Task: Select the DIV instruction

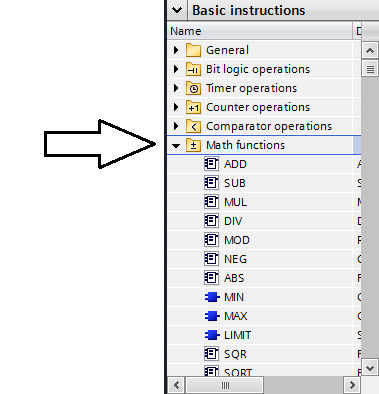Action: [233, 221]
